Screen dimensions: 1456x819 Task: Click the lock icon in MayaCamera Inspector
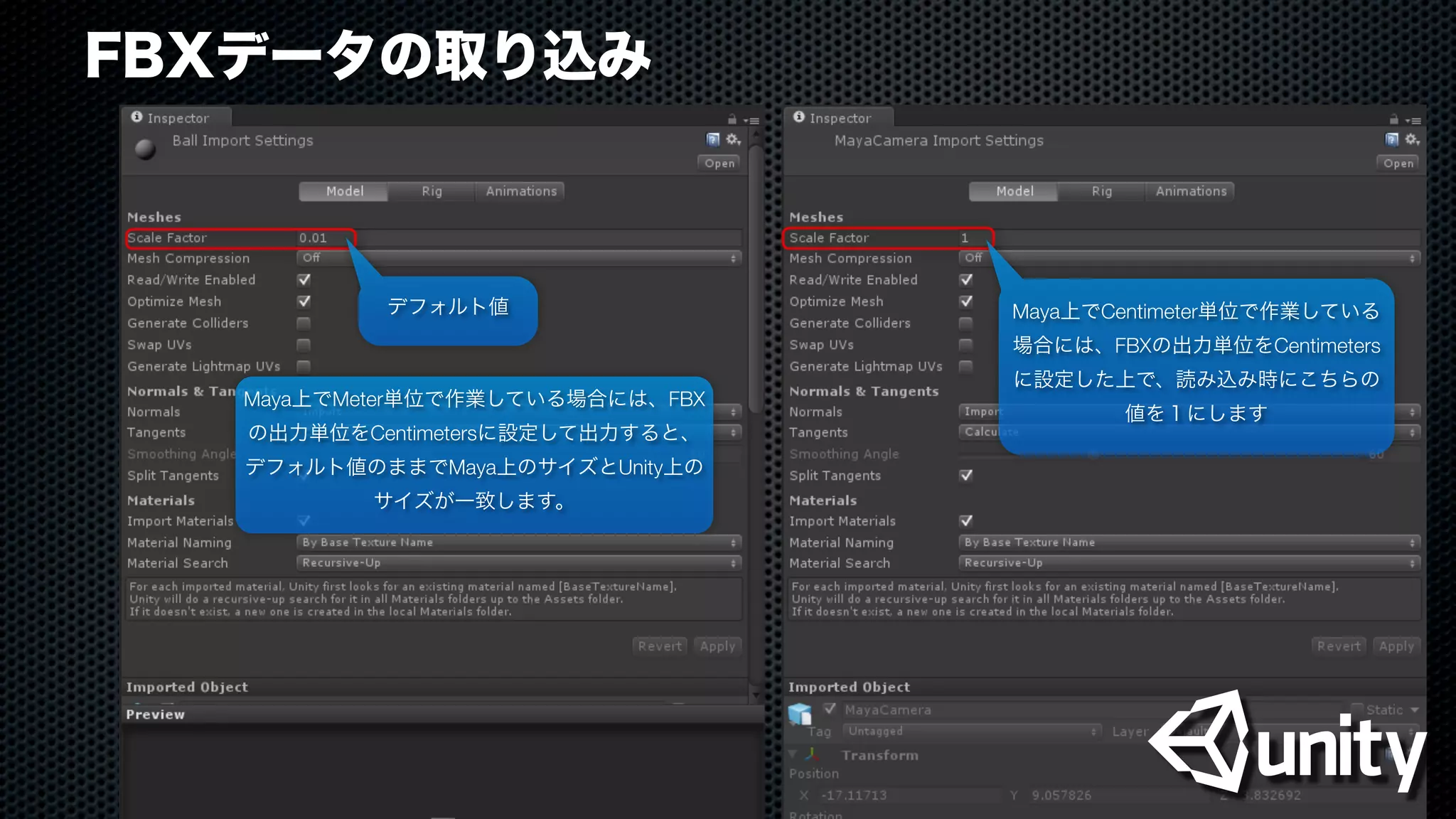[x=1394, y=119]
